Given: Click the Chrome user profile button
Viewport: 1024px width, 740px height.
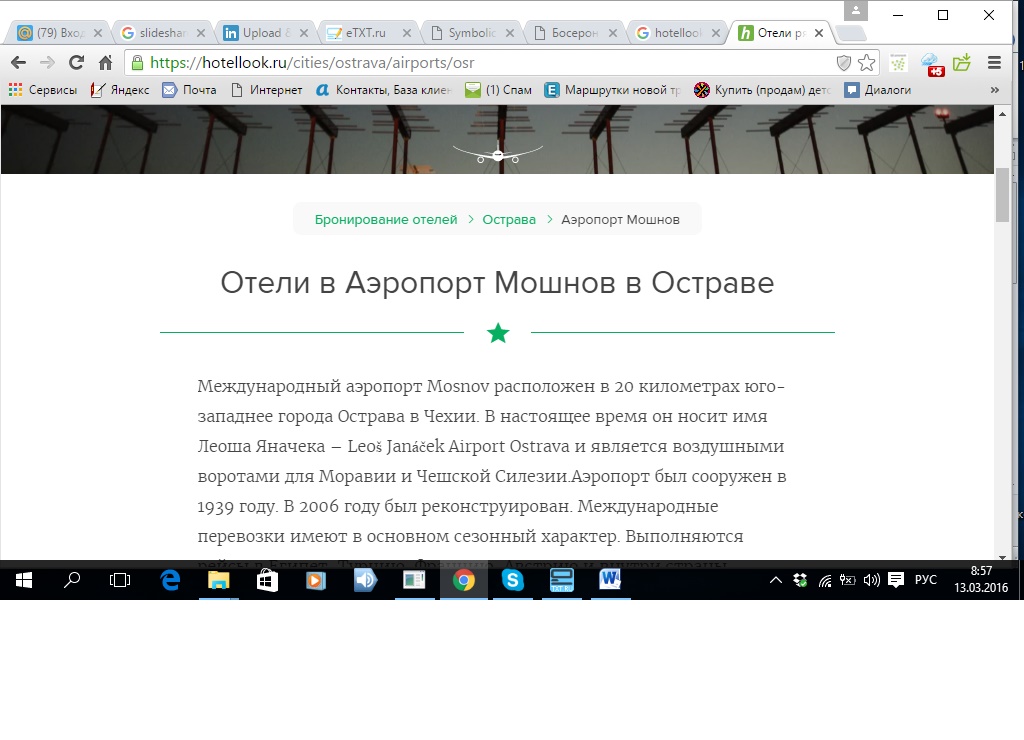Looking at the screenshot, I should [856, 10].
